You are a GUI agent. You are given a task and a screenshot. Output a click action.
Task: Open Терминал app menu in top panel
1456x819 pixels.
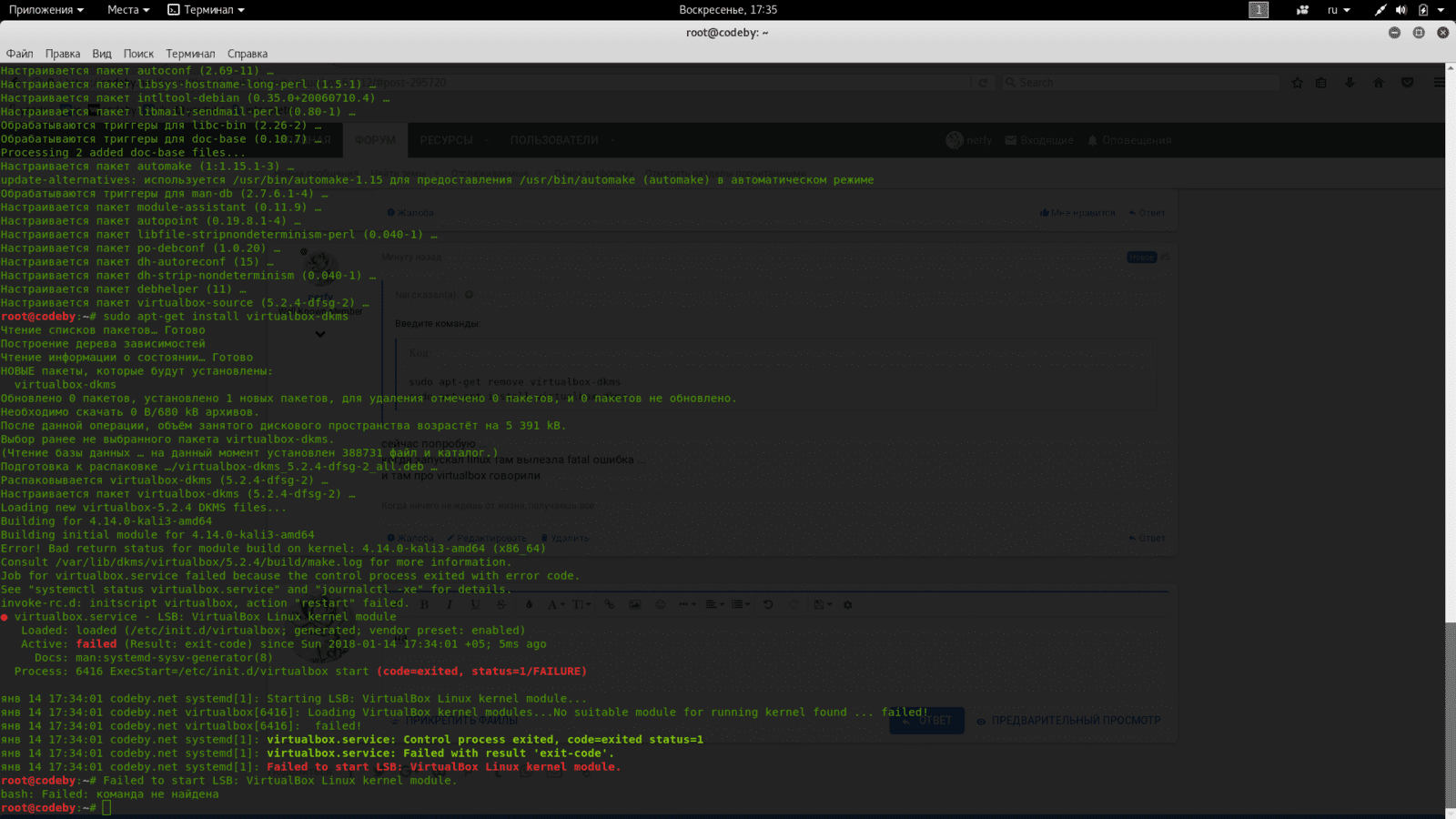click(207, 10)
